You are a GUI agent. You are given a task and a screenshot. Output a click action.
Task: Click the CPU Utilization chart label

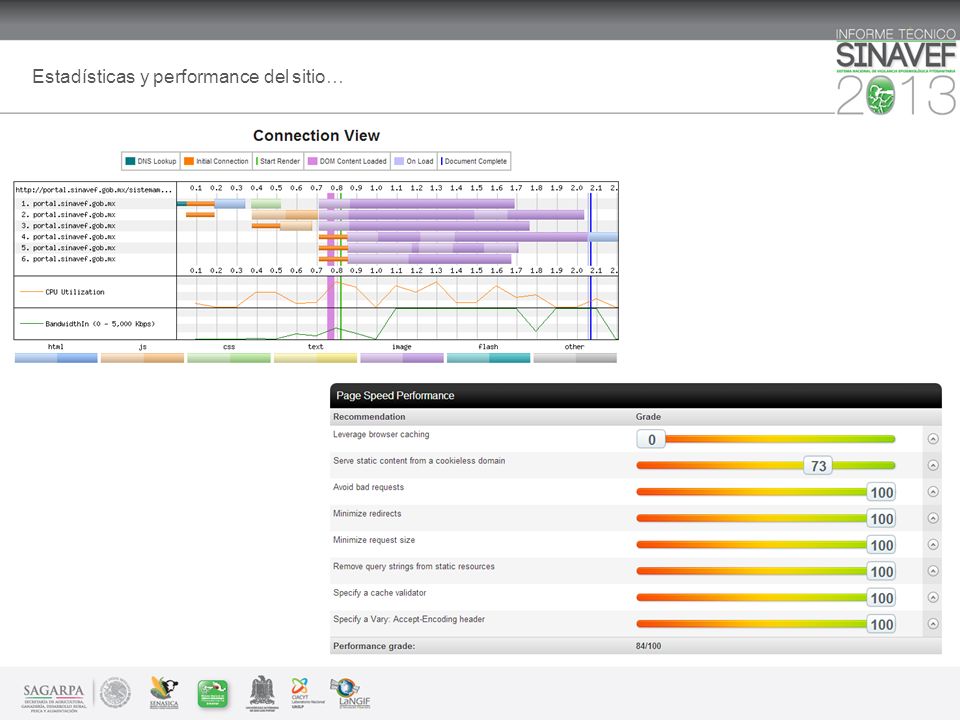[75, 292]
